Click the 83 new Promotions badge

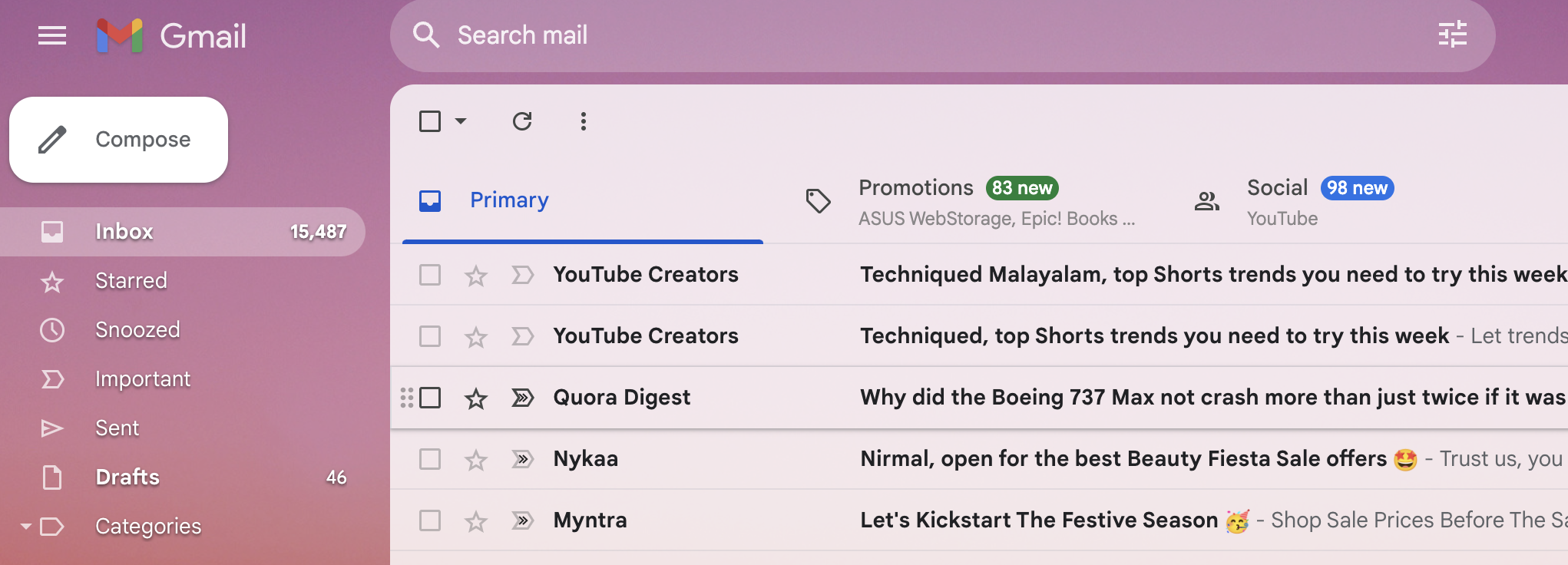[x=1022, y=188]
